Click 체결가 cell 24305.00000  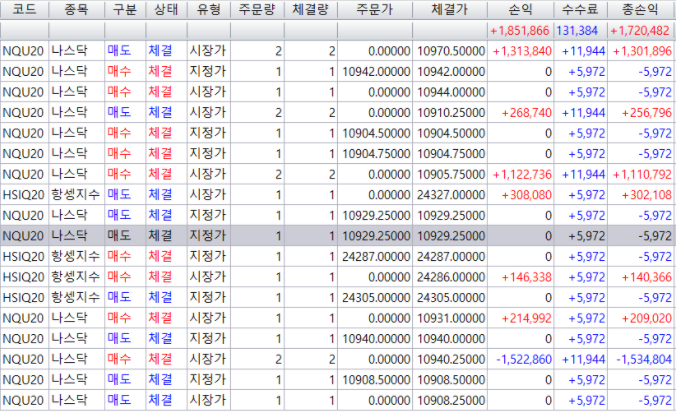coord(451,297)
